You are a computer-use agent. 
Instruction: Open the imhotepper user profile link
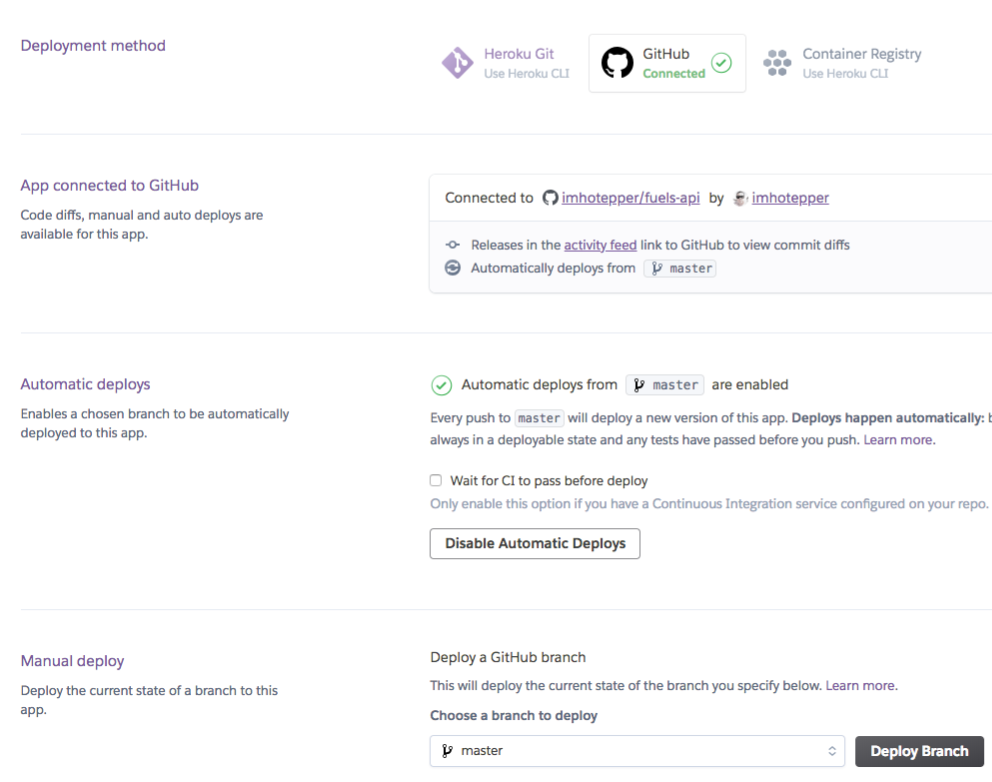[x=790, y=198]
